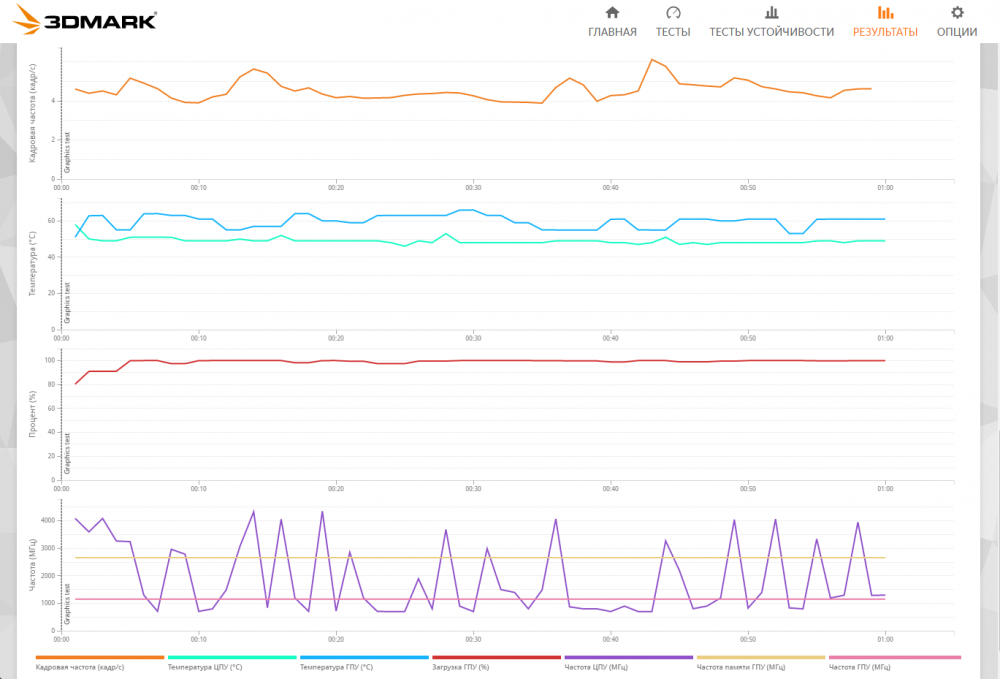The height and width of the screenshot is (679, 1000).
Task: Toggle the yellow Частота памяти ГПУ legend bar
Action: 760,657
